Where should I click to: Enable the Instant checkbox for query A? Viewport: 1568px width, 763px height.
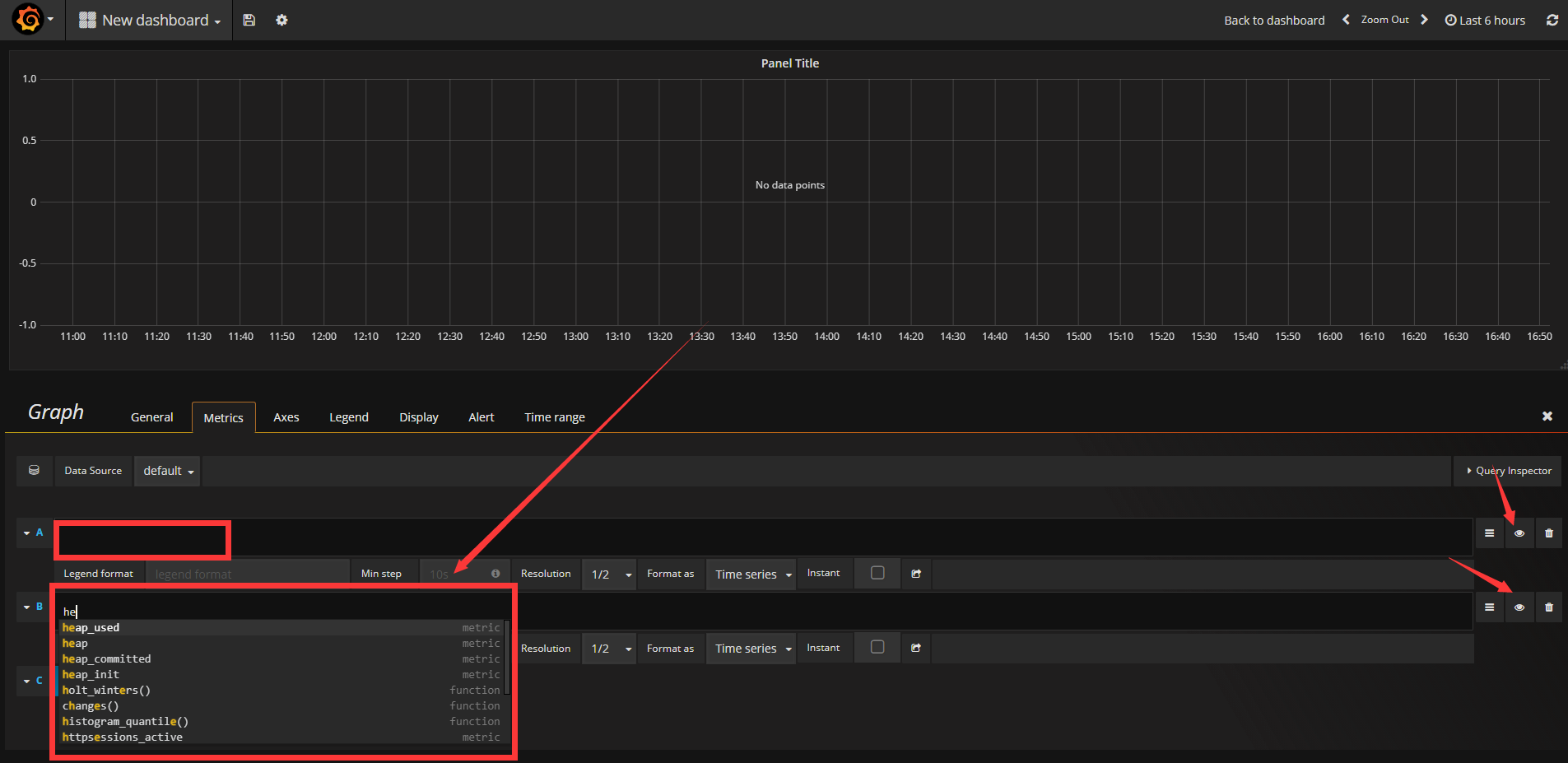point(877,573)
